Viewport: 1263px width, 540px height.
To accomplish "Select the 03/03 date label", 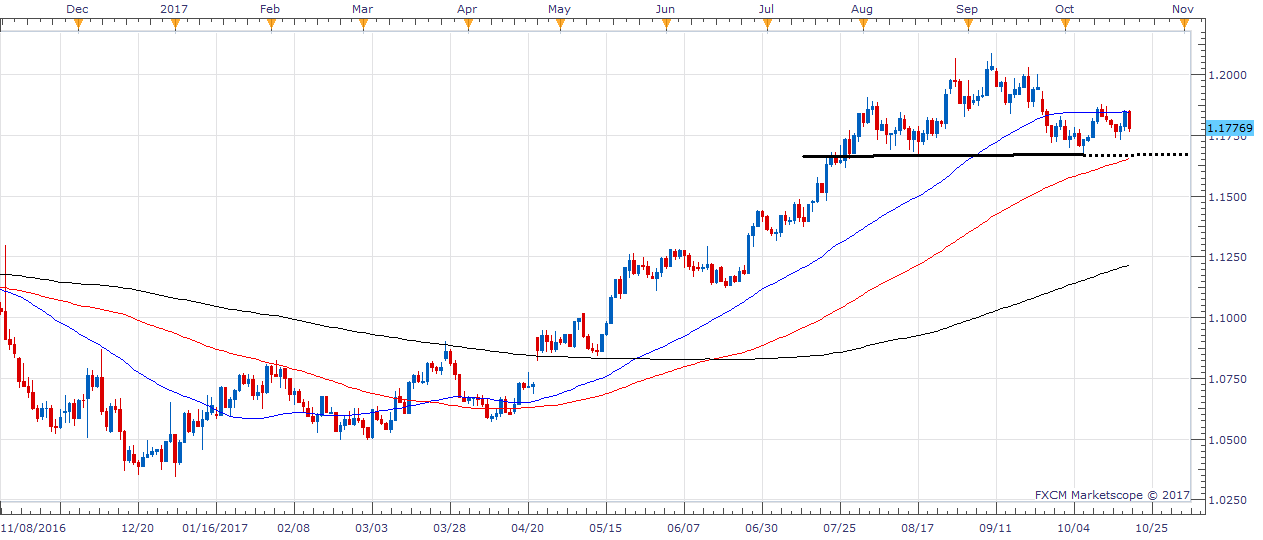I will click(371, 527).
